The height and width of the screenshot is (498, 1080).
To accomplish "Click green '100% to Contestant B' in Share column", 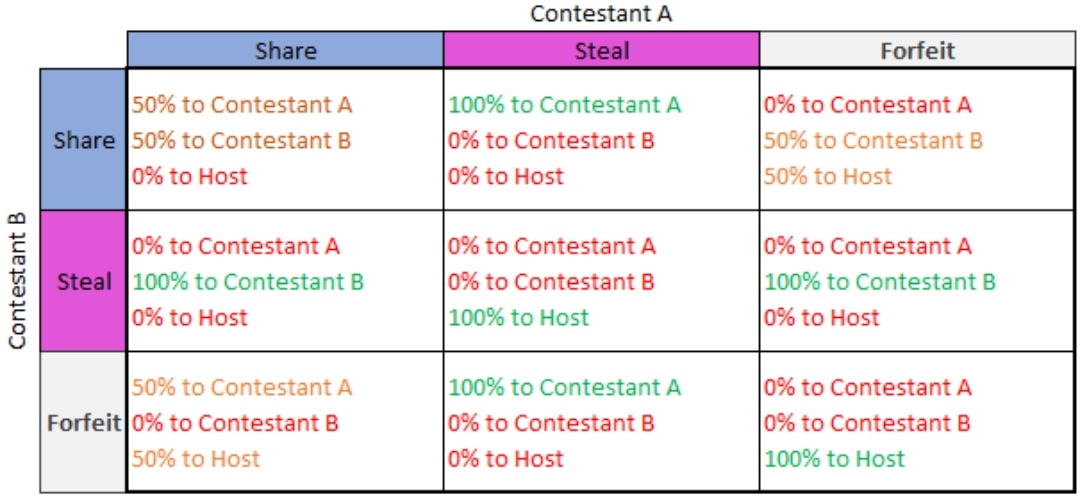I will [x=248, y=282].
